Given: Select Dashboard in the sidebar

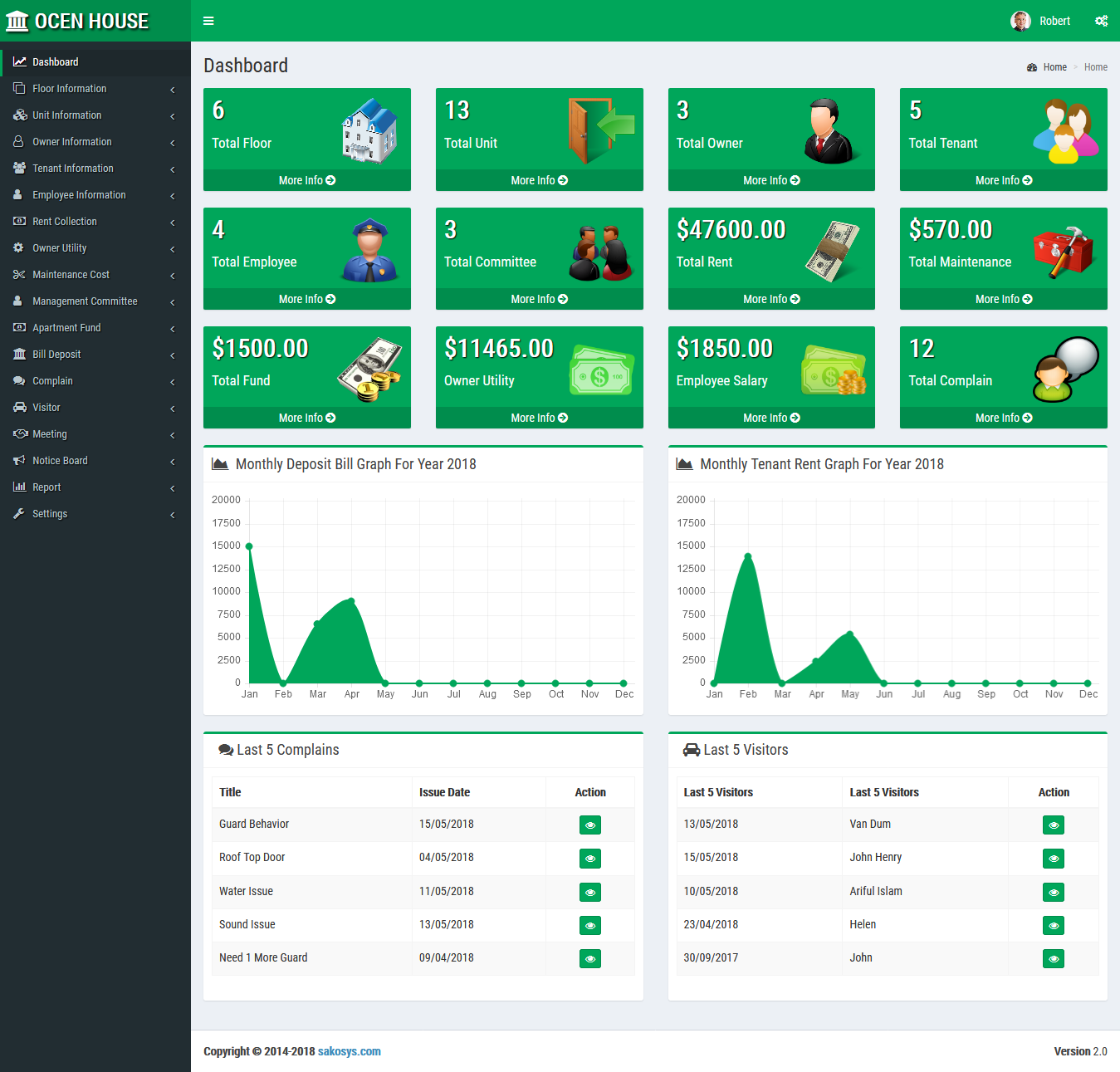Looking at the screenshot, I should click(x=56, y=62).
